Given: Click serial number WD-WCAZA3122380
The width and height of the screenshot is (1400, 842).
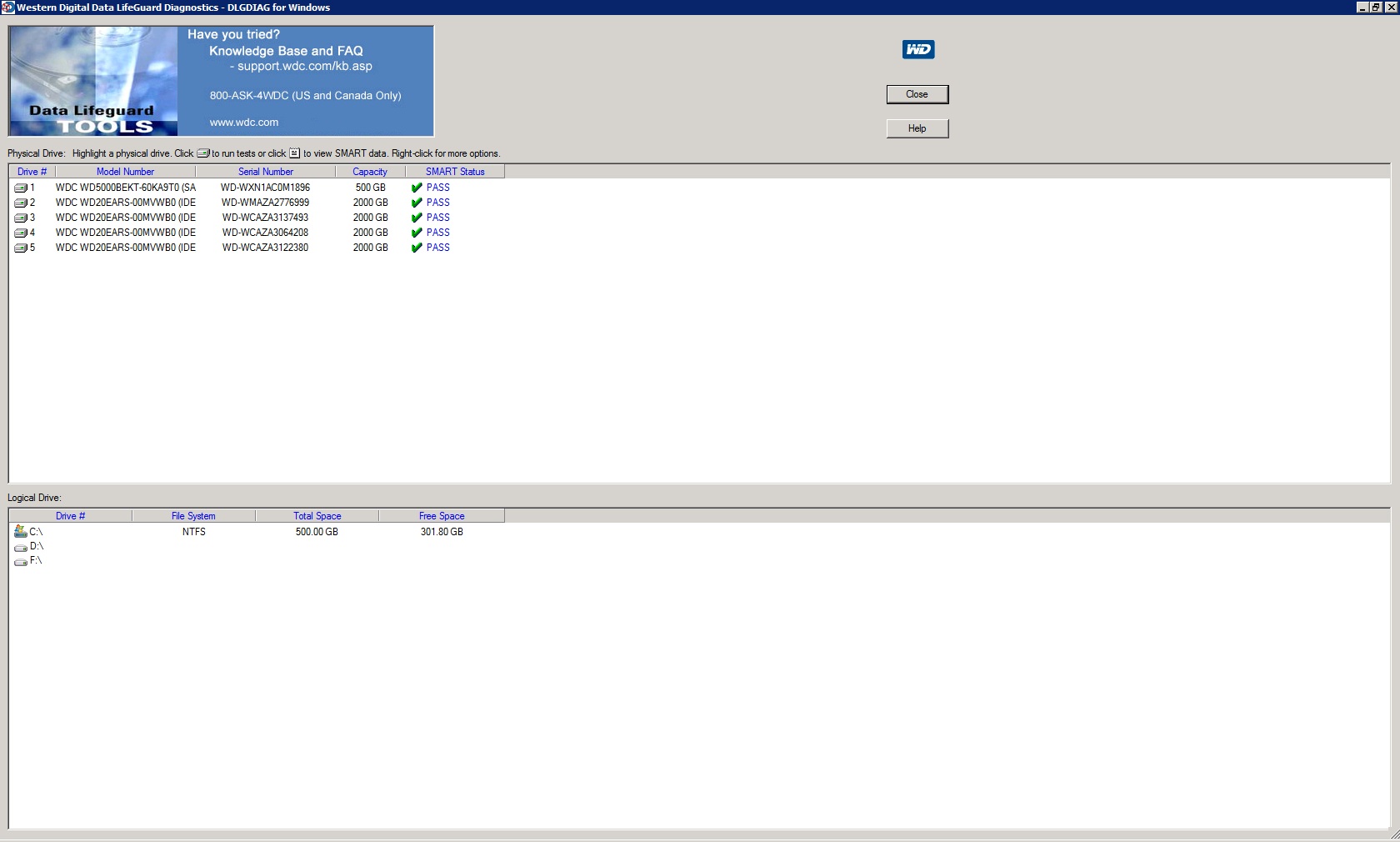Looking at the screenshot, I should (x=265, y=248).
